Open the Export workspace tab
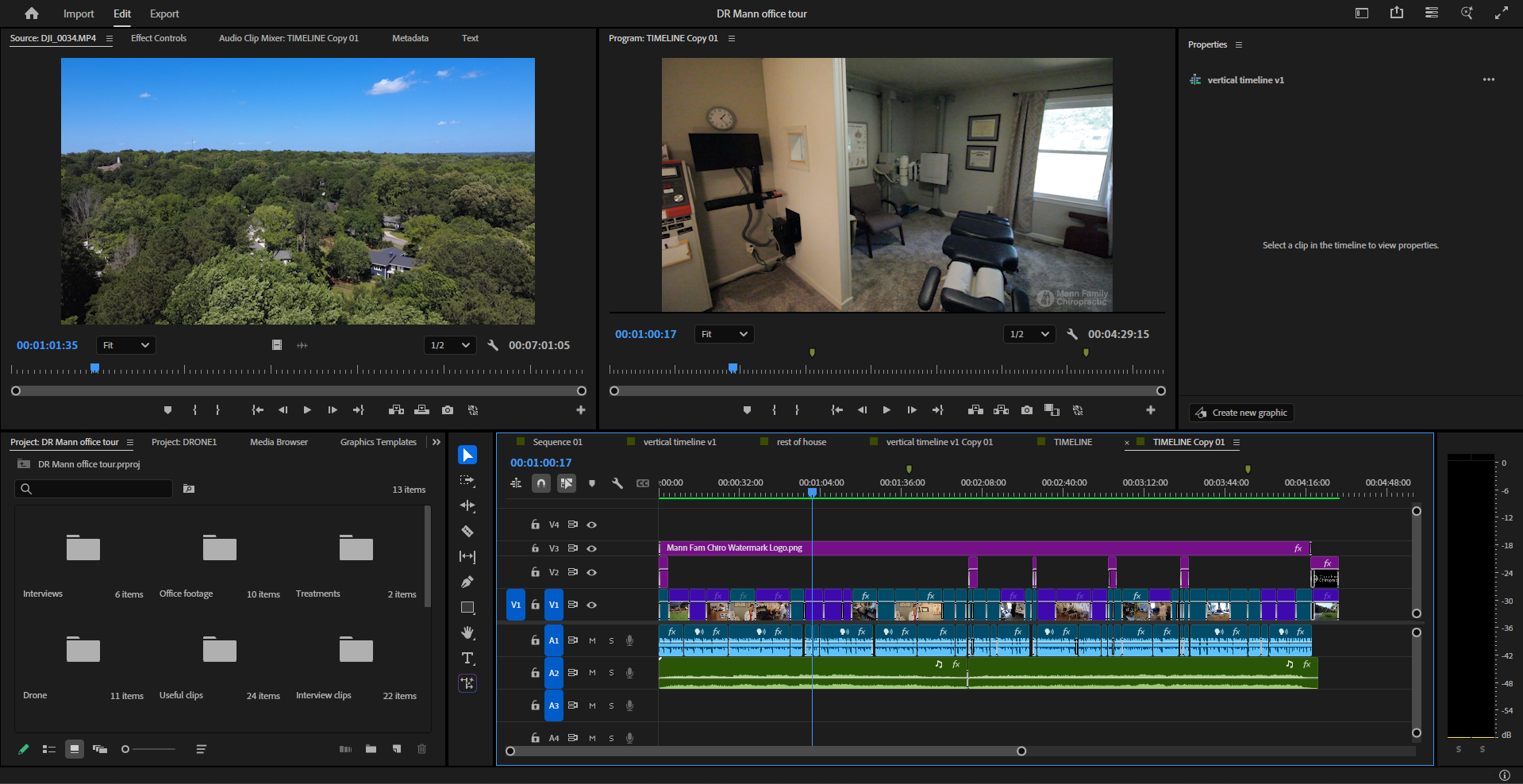 pos(164,13)
